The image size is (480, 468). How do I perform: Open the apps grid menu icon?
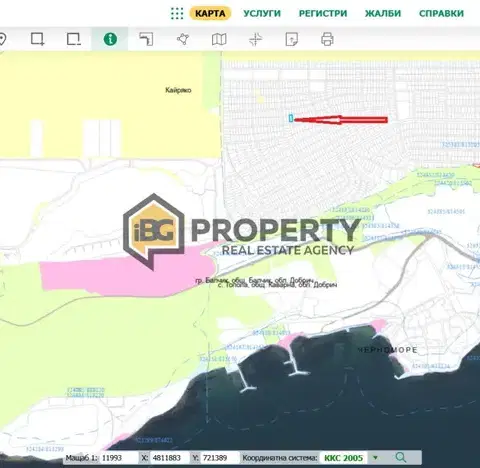point(177,13)
